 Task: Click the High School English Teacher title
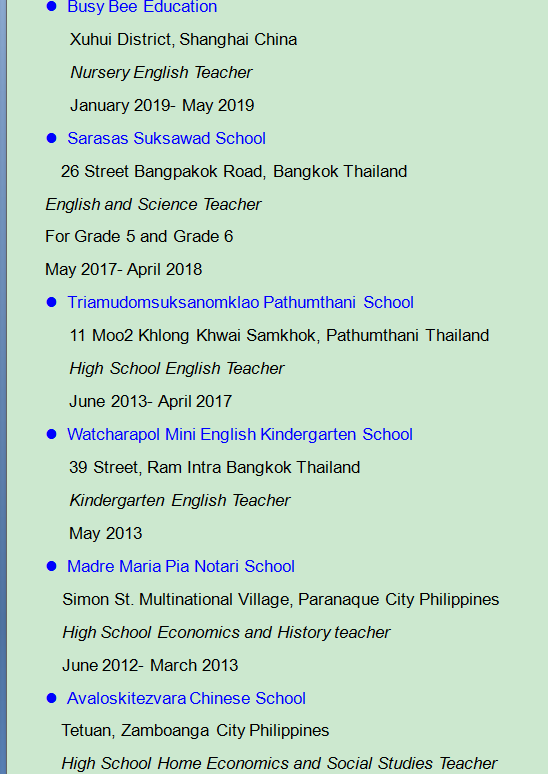pyautogui.click(x=177, y=368)
